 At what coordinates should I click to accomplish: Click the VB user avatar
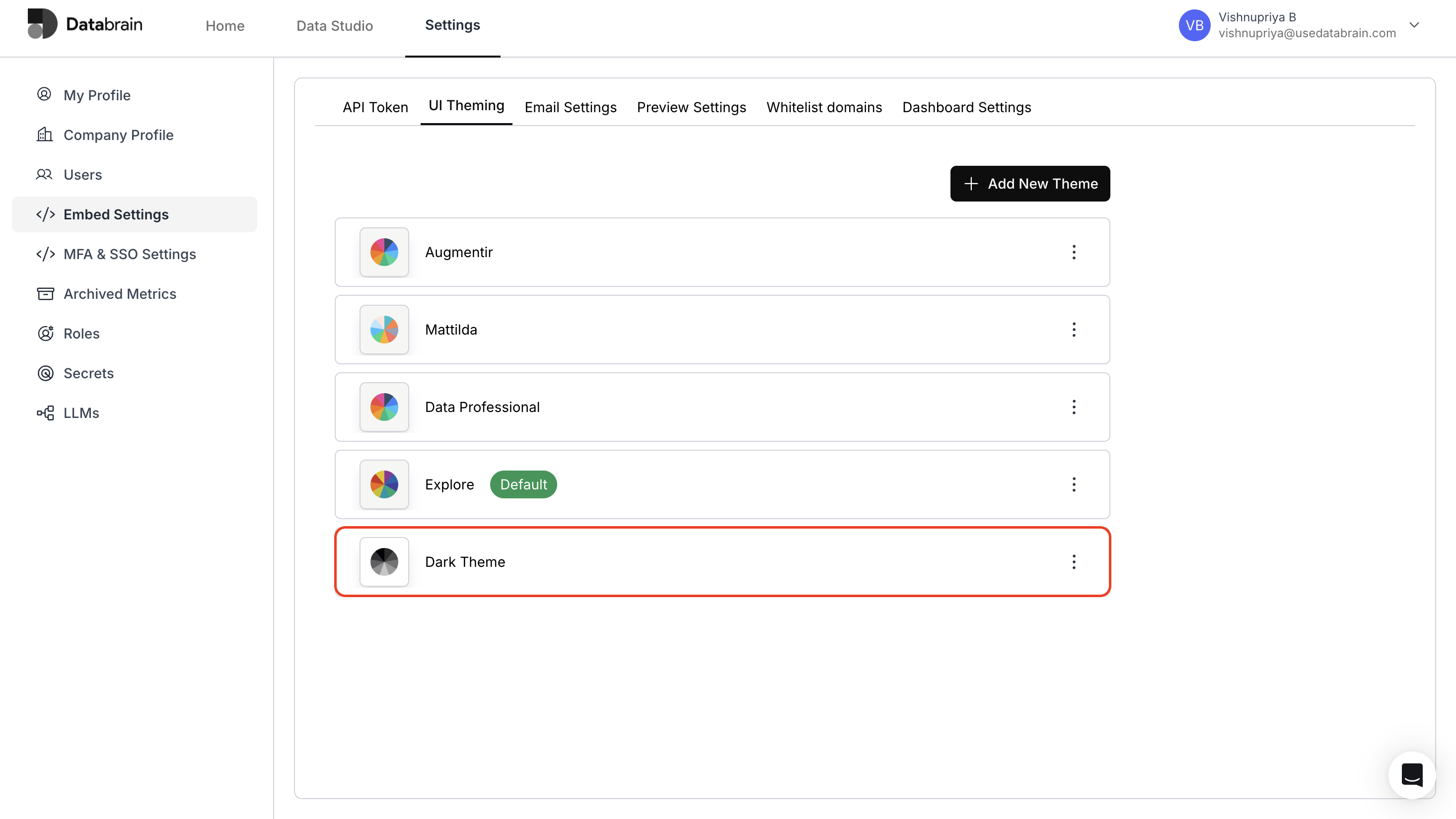point(1194,25)
